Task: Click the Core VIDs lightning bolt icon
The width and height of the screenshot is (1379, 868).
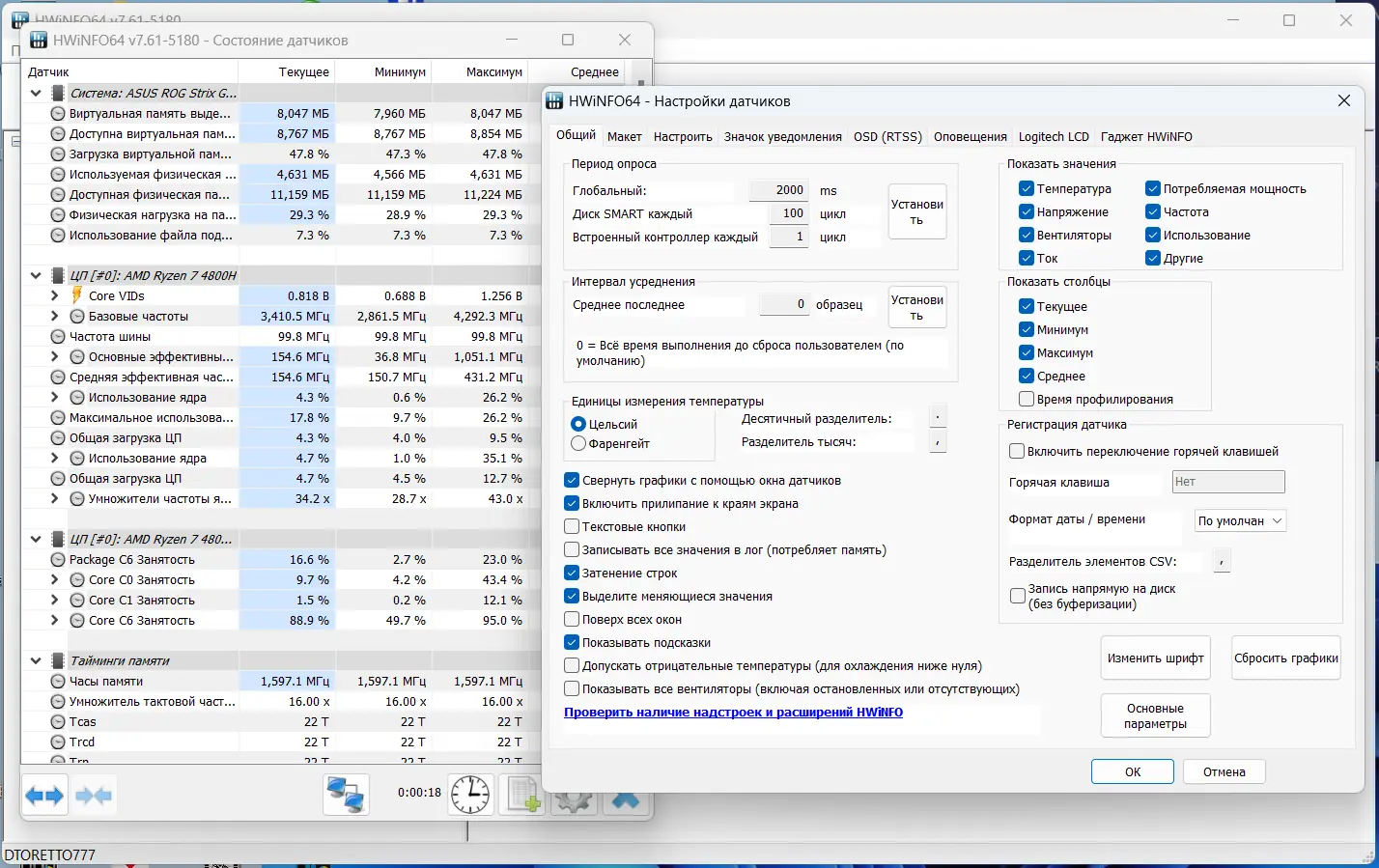Action: click(77, 295)
